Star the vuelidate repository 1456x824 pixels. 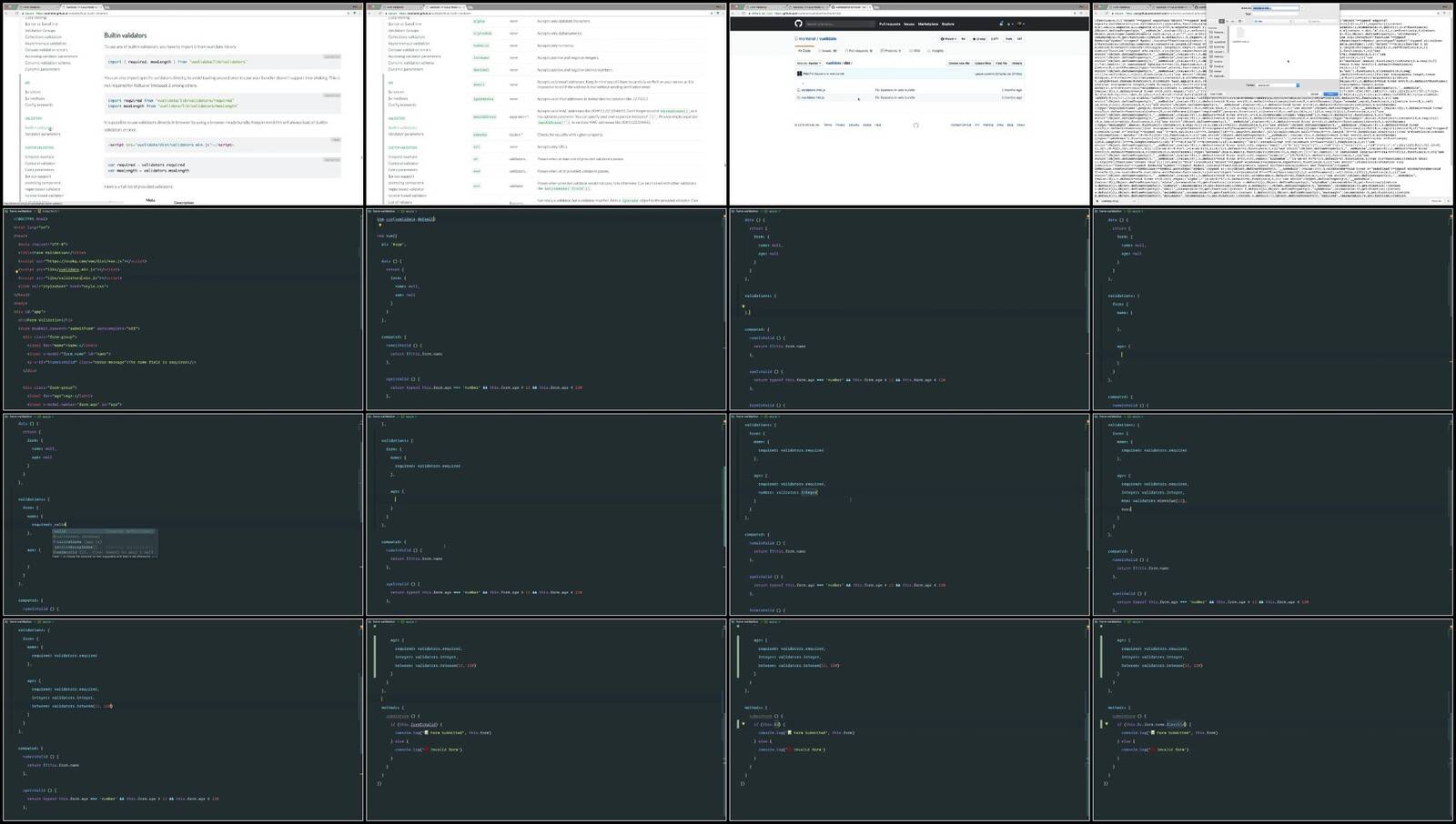tap(979, 39)
